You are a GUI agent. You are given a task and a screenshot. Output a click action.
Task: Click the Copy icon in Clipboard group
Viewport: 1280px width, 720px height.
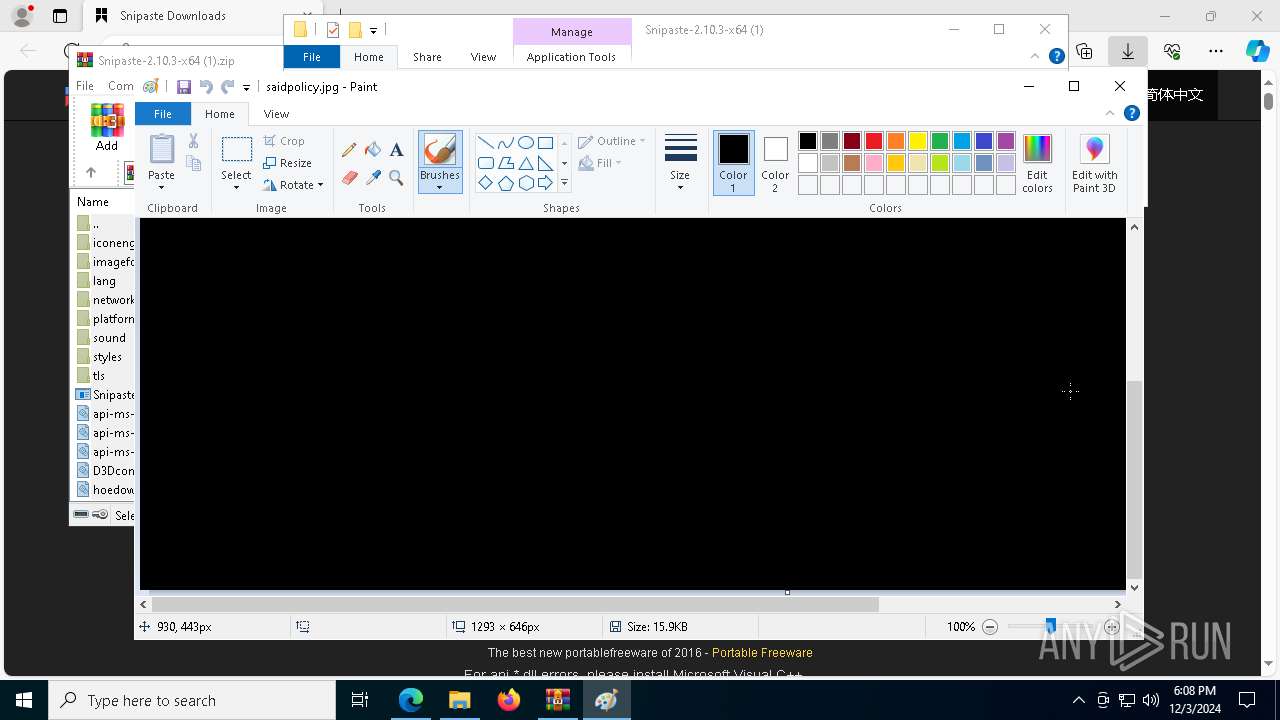point(194,163)
